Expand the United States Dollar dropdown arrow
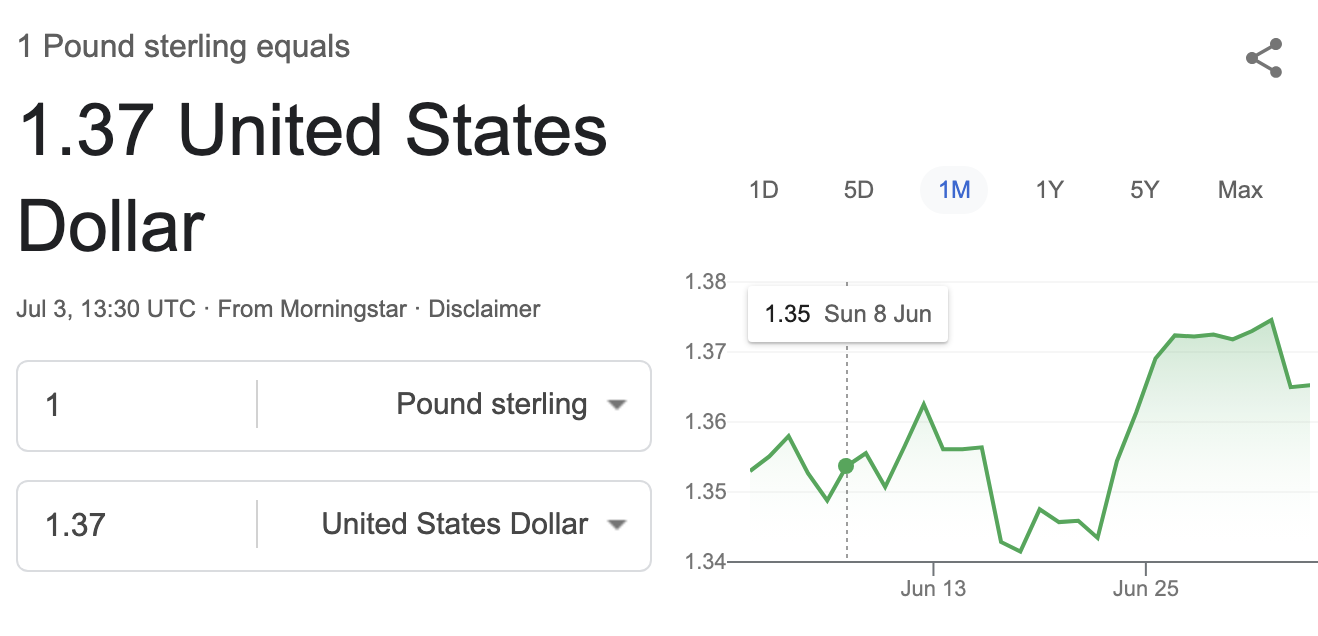This screenshot has height=636, width=1318. 617,525
